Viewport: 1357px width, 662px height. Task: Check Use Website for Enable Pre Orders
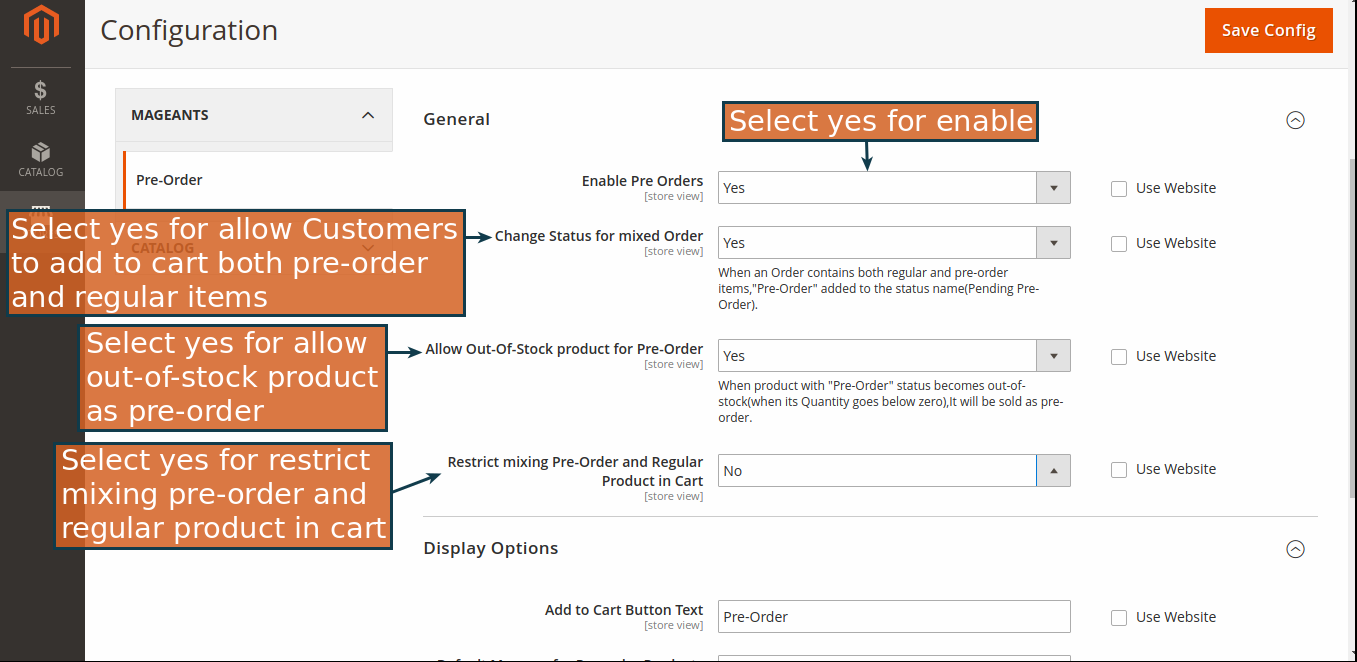coord(1119,189)
